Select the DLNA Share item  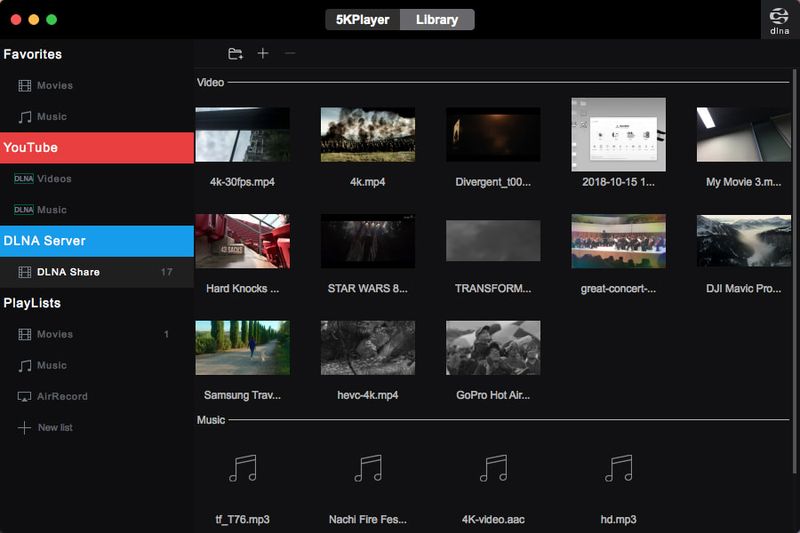coord(97,272)
